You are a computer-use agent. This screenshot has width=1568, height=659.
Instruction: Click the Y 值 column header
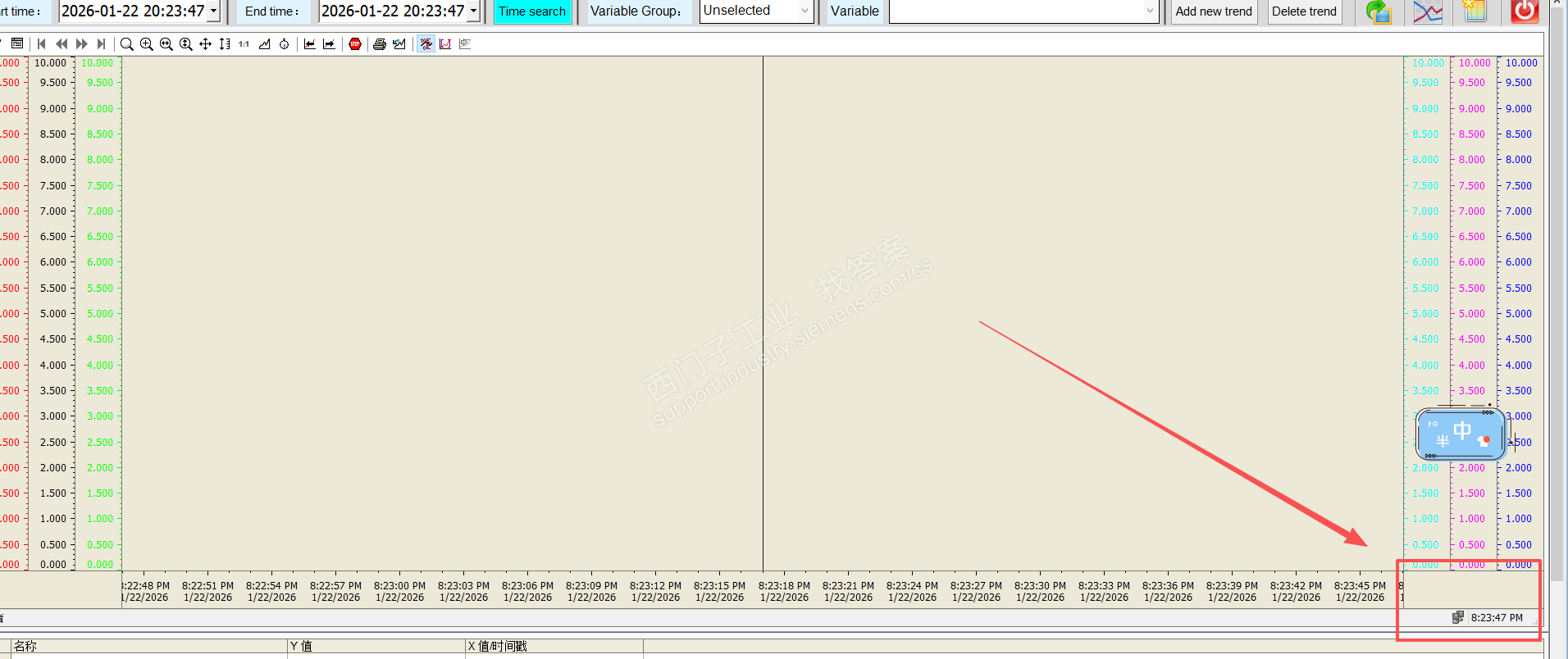coord(376,647)
